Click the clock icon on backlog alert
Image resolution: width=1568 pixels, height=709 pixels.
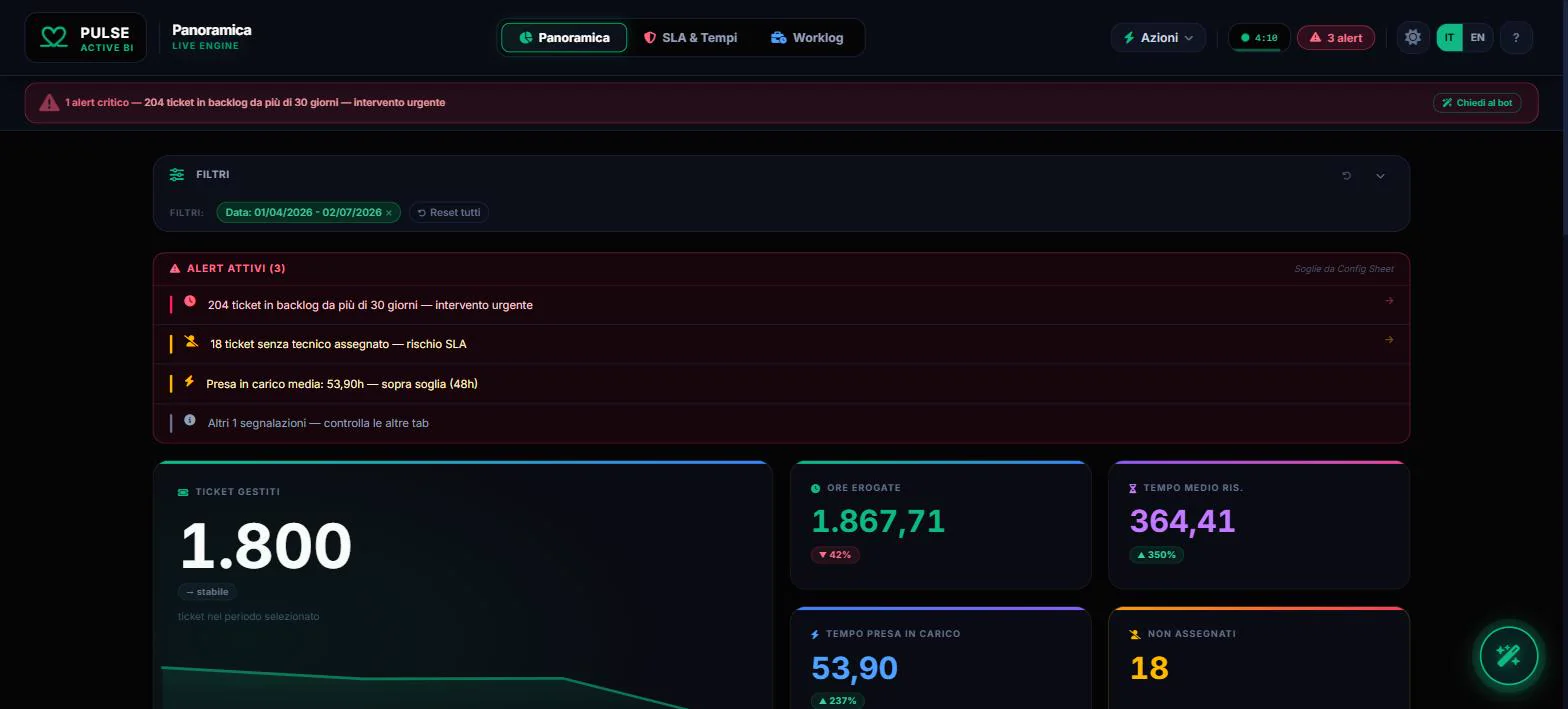point(190,301)
